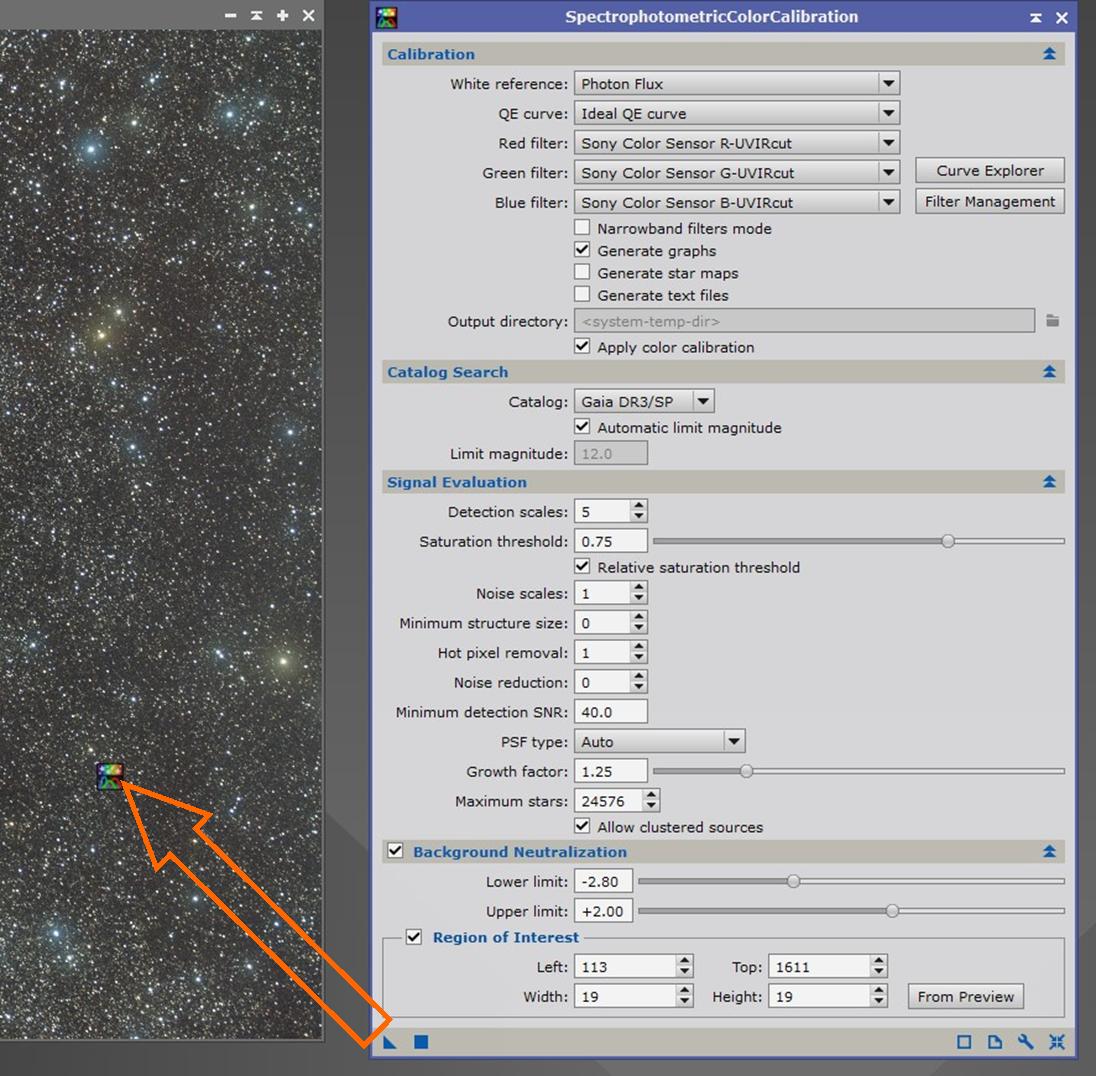Open the Curve Explorer
The width and height of the screenshot is (1096, 1076).
[989, 171]
